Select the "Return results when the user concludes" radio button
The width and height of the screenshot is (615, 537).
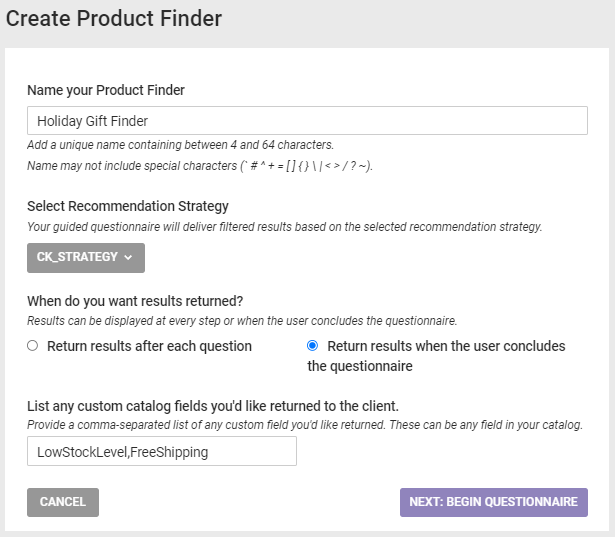313,346
